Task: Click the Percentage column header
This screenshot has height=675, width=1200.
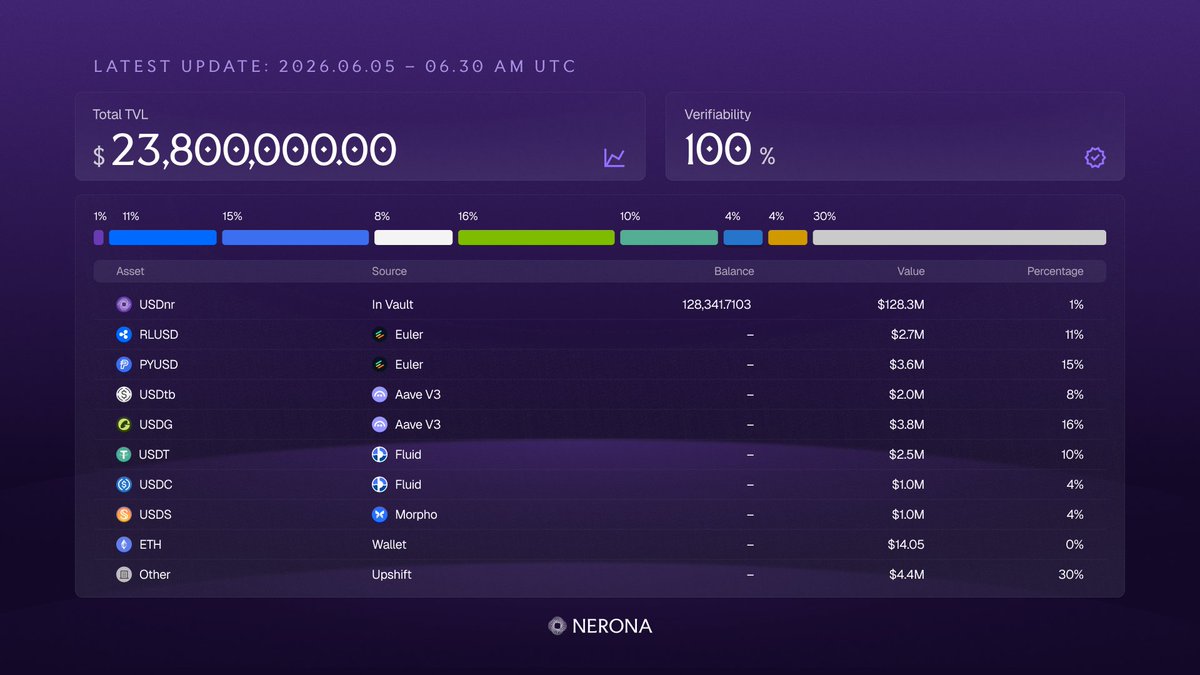Action: (x=1055, y=271)
